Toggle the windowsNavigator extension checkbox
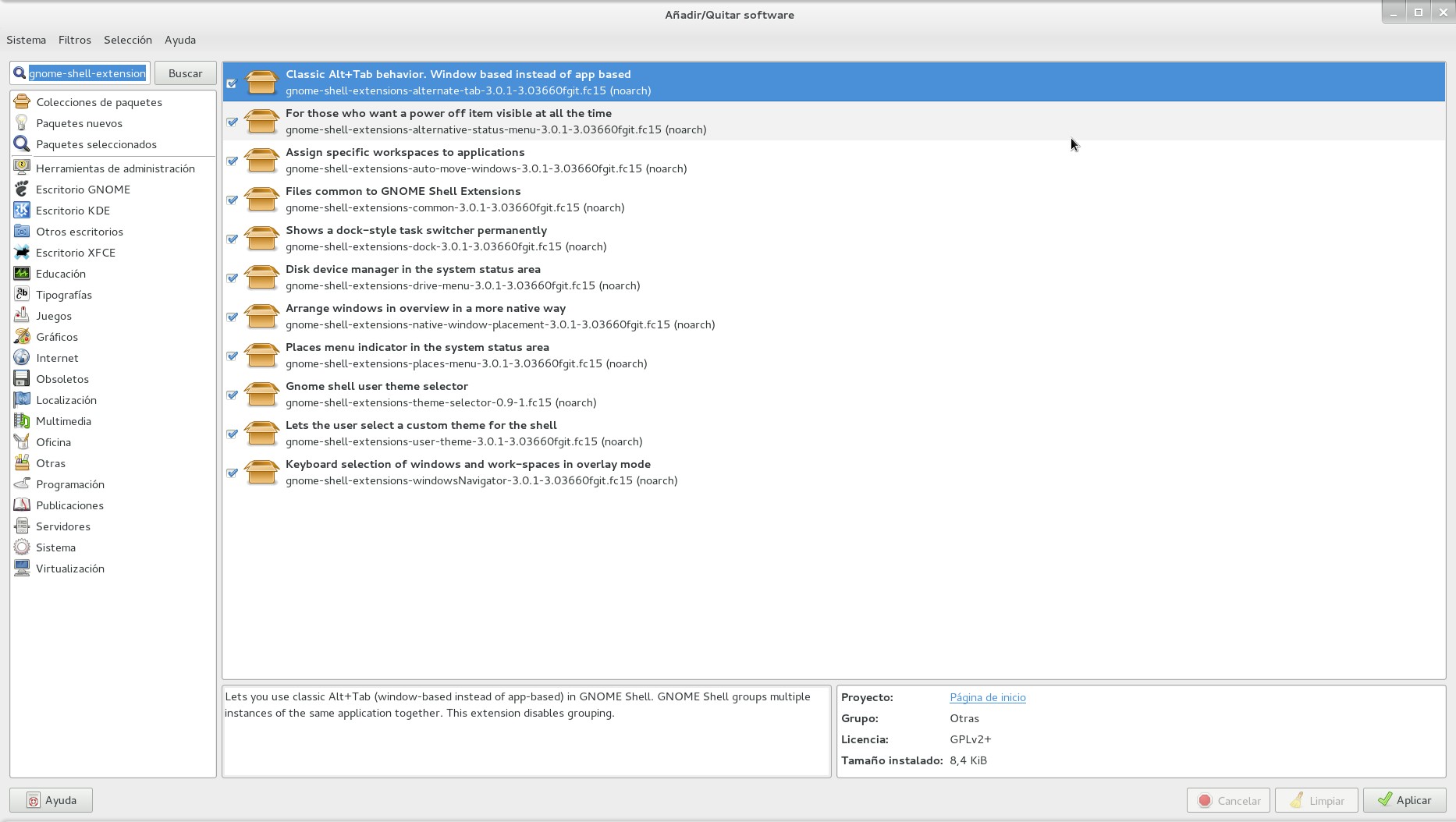 (232, 473)
